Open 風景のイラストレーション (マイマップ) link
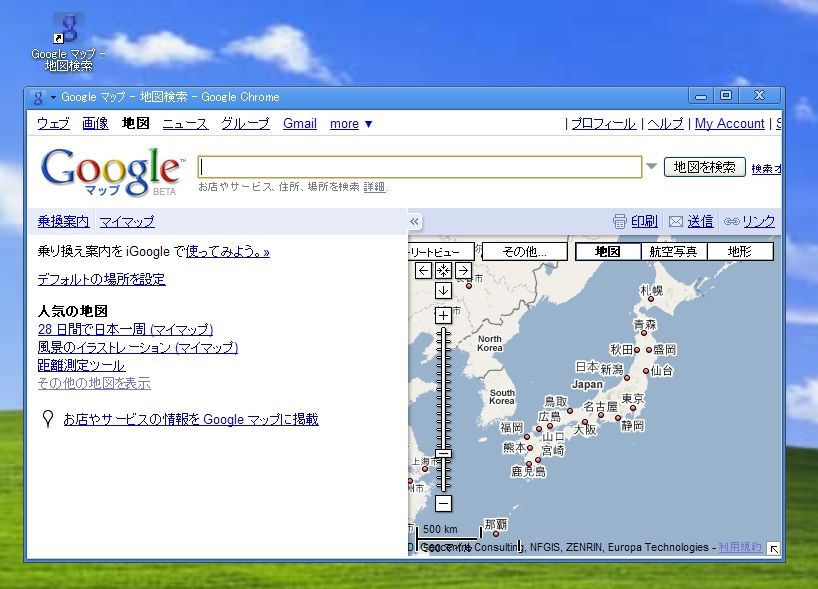The image size is (818, 589). (x=138, y=347)
